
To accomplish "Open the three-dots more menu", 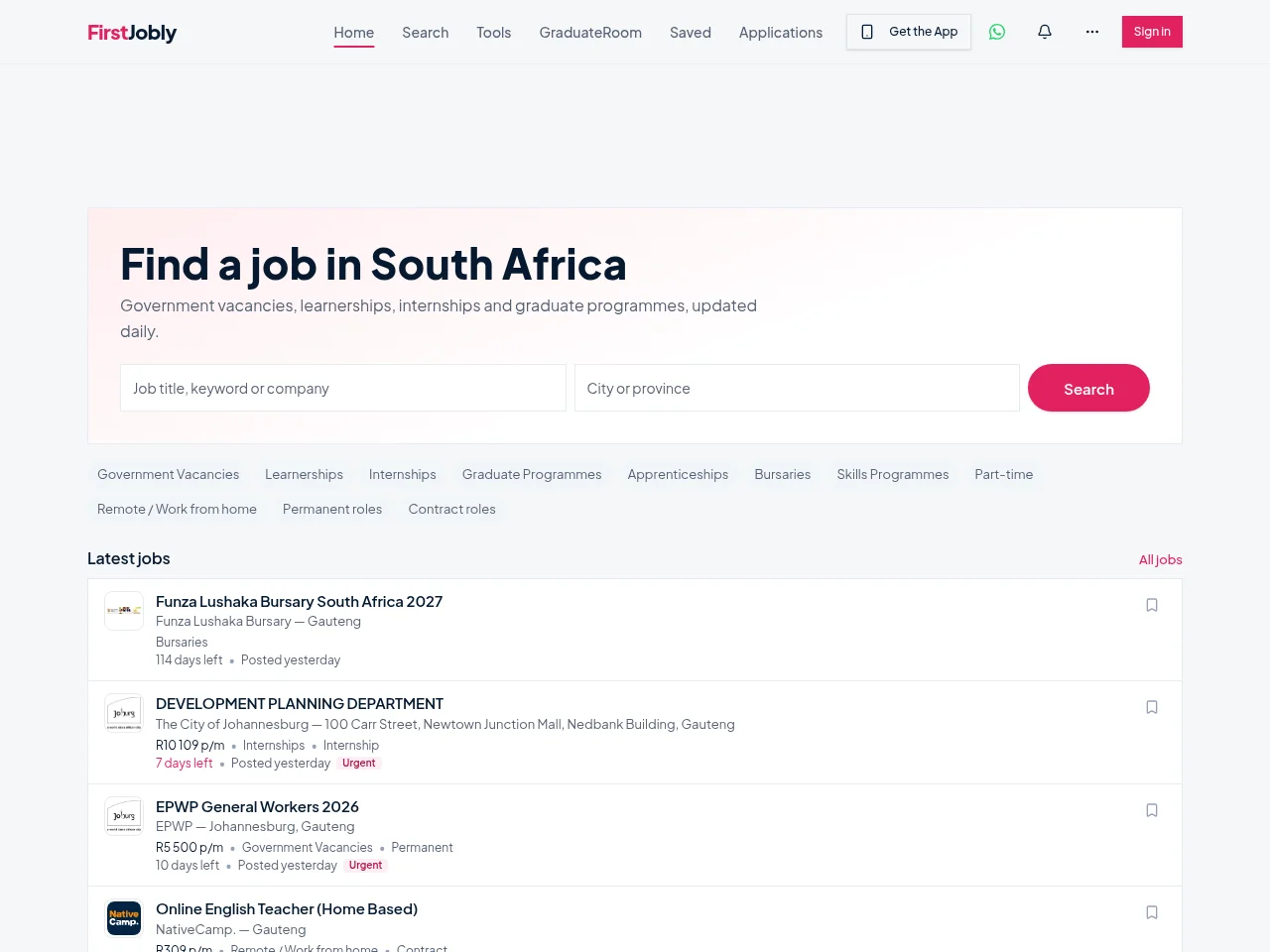I will tap(1092, 32).
